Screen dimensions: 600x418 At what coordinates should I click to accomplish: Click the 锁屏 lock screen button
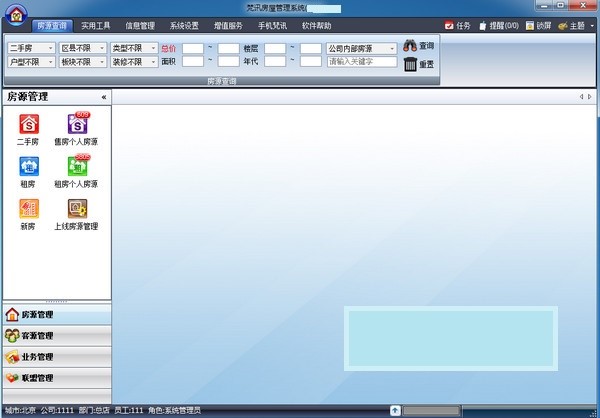pyautogui.click(x=535, y=25)
